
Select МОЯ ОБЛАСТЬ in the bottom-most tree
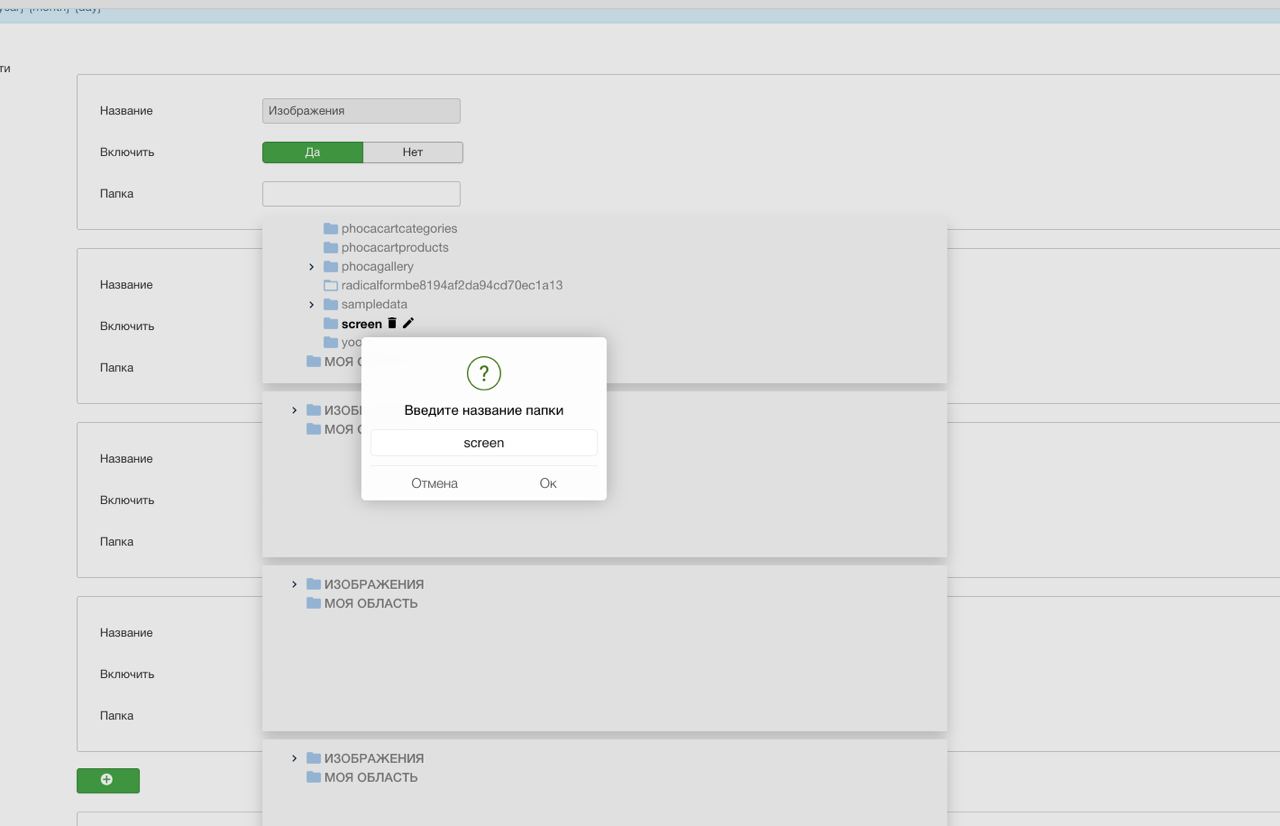pos(371,777)
